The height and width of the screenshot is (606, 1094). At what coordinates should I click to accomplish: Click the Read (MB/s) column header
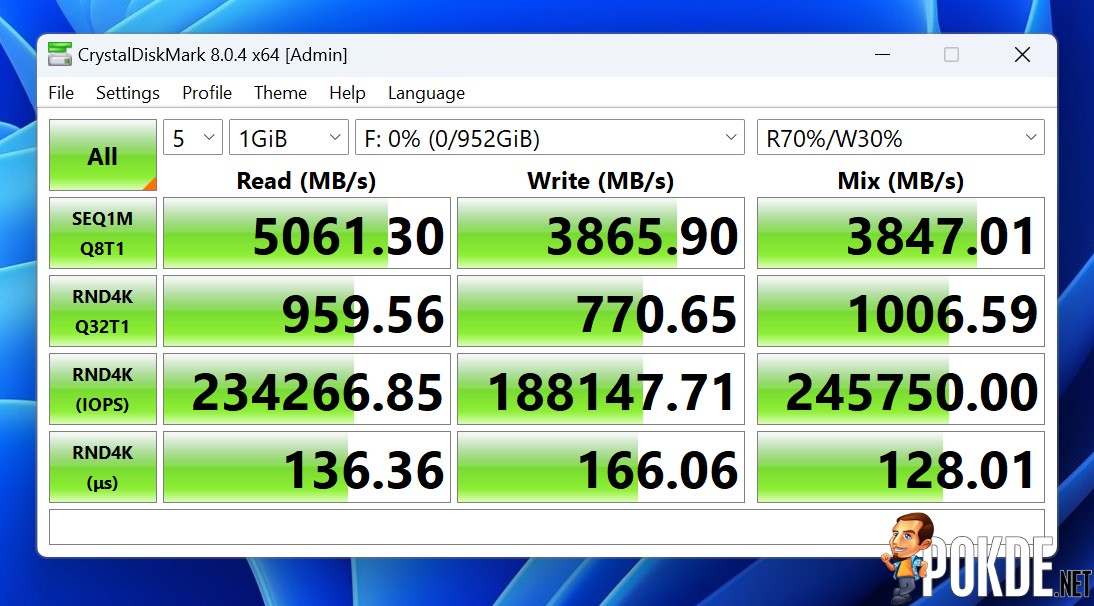pos(306,181)
